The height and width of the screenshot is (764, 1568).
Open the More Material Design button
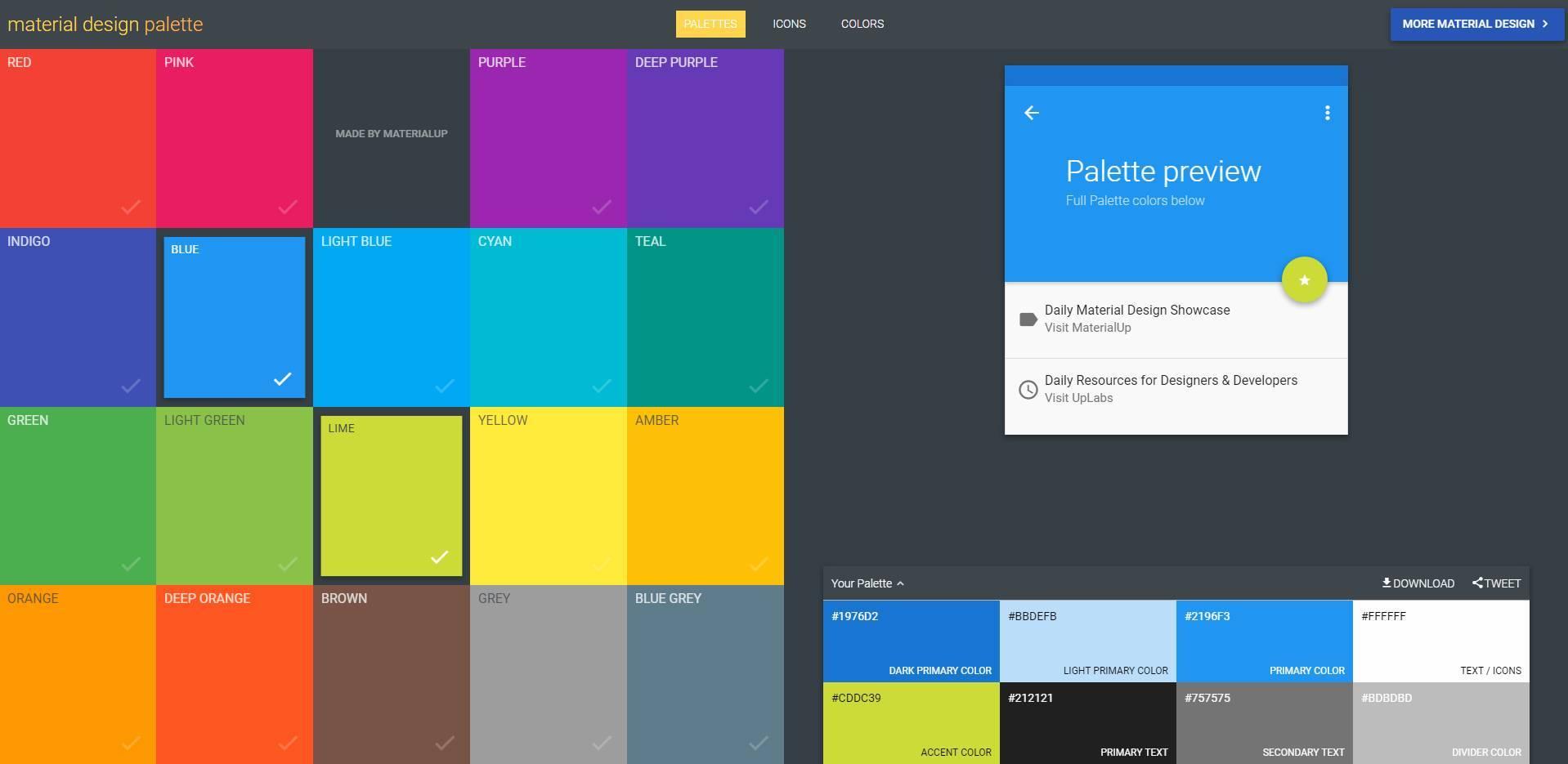click(1476, 25)
